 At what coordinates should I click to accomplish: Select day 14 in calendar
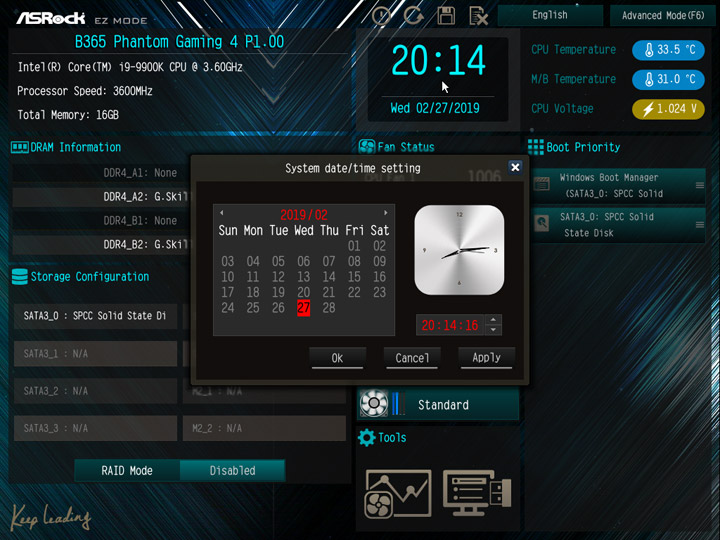tap(328, 276)
